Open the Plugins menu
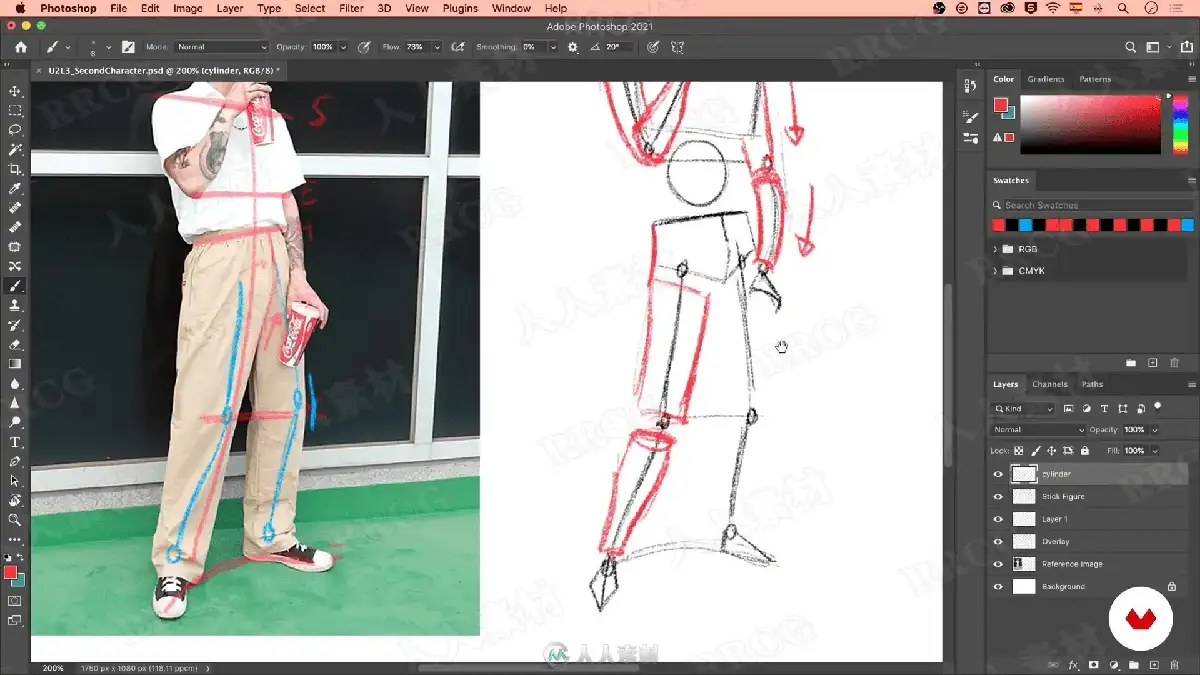The image size is (1200, 675). pos(460,8)
